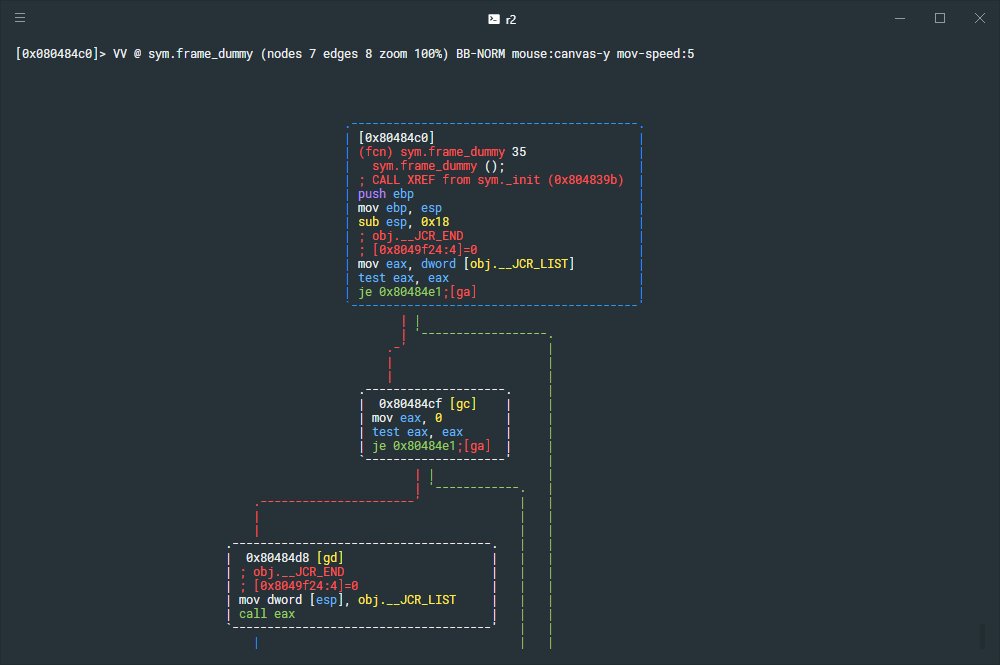The width and height of the screenshot is (1000, 665).
Task: Select 'mov dword [esp], obj.__JCR_LIST' instruction
Action: (348, 600)
